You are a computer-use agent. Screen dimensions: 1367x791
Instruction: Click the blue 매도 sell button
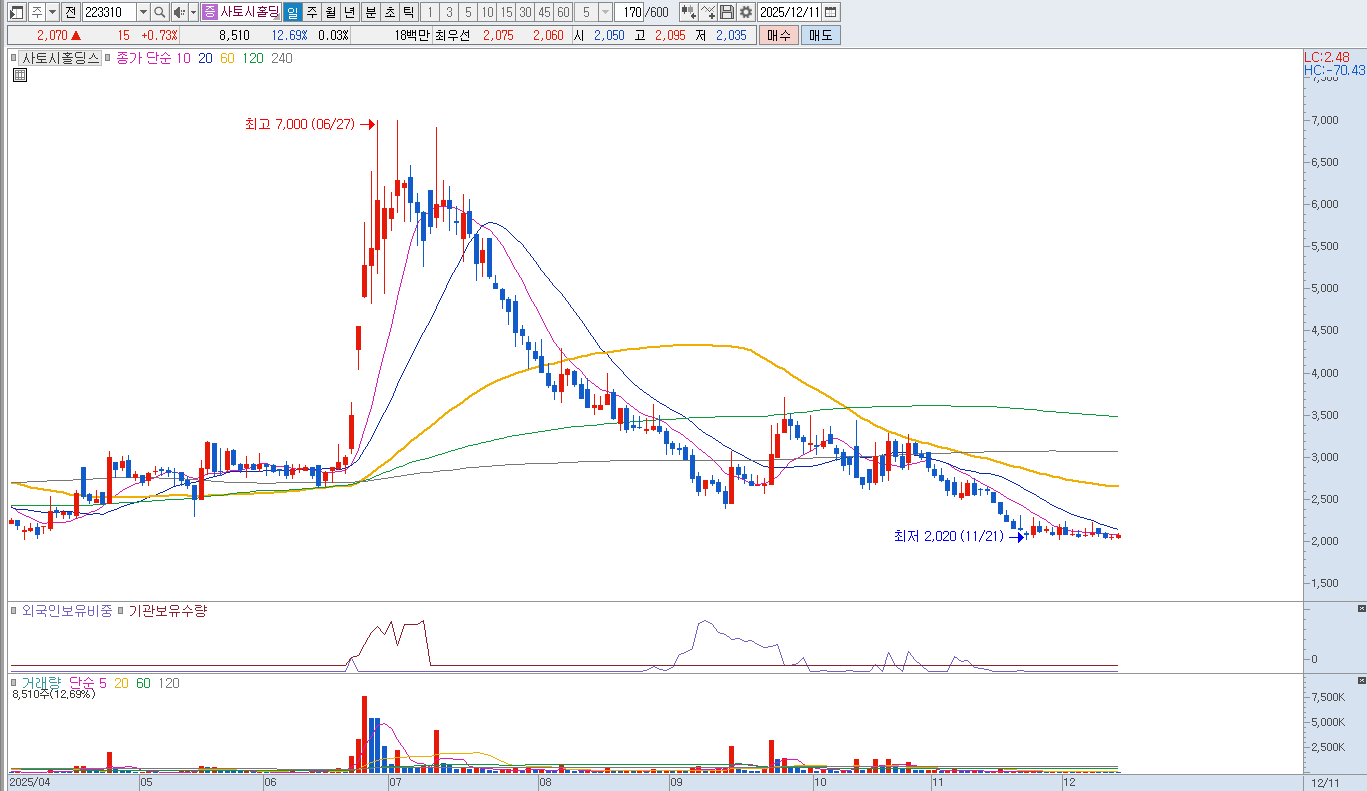(x=820, y=35)
